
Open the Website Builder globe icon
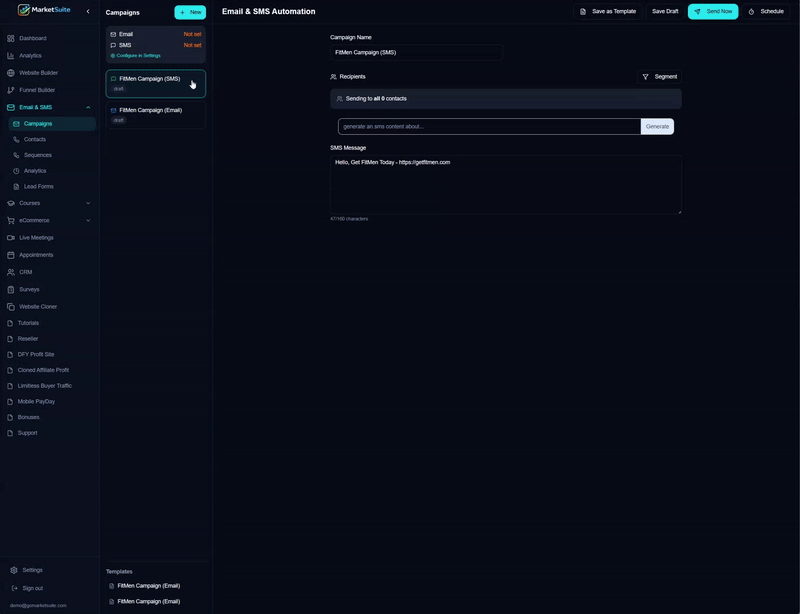(11, 73)
